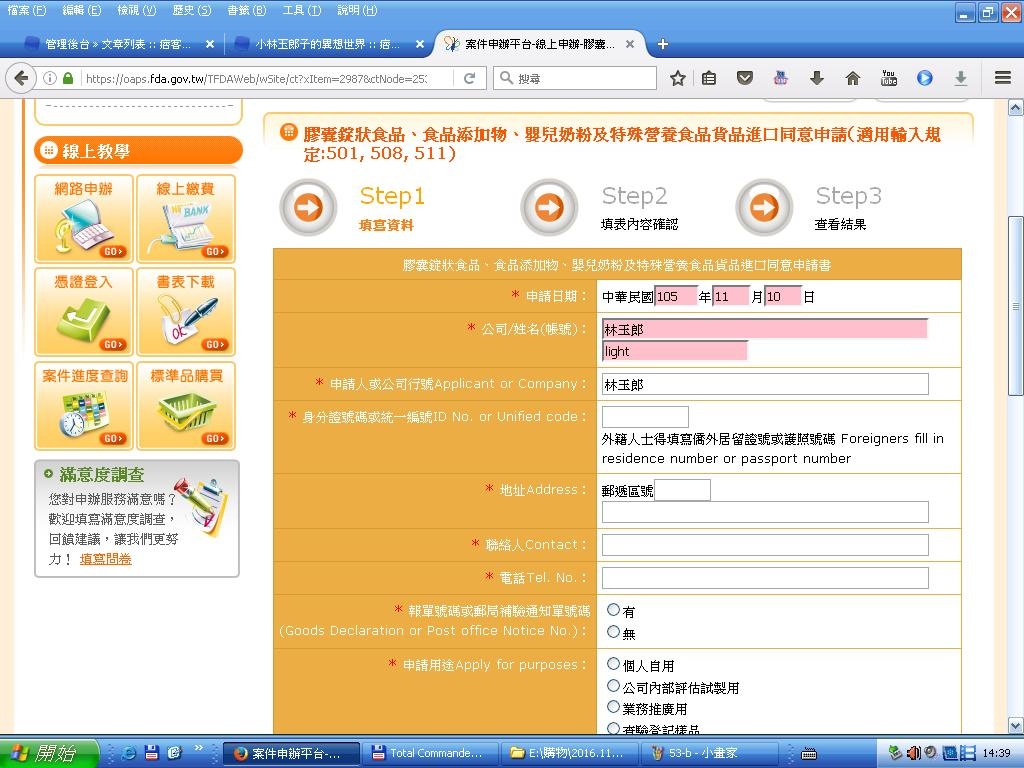Open bookmarks list clipboard icon
Viewport: 1024px width, 768px height.
[709, 78]
